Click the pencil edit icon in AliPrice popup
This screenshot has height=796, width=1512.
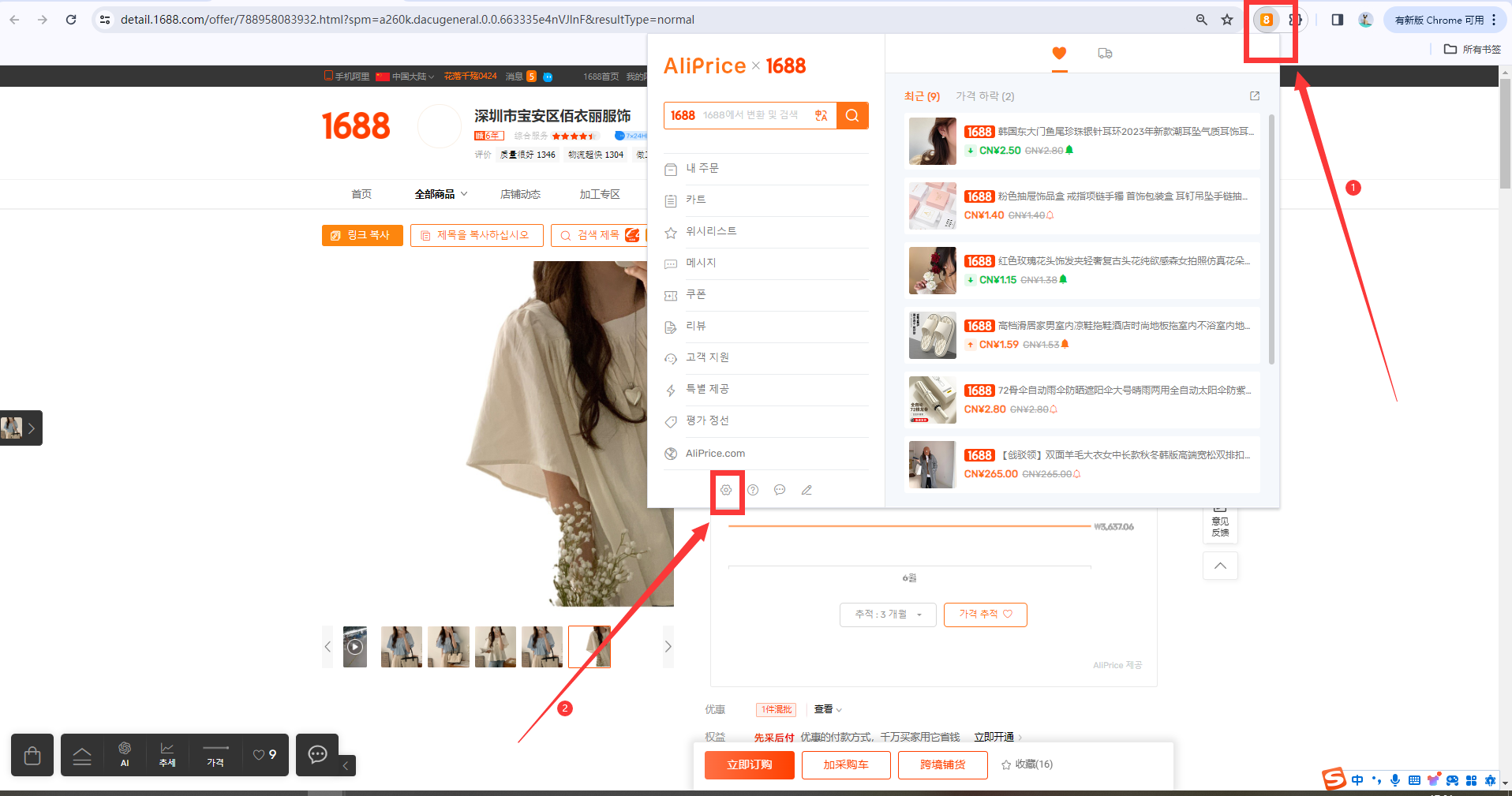807,490
